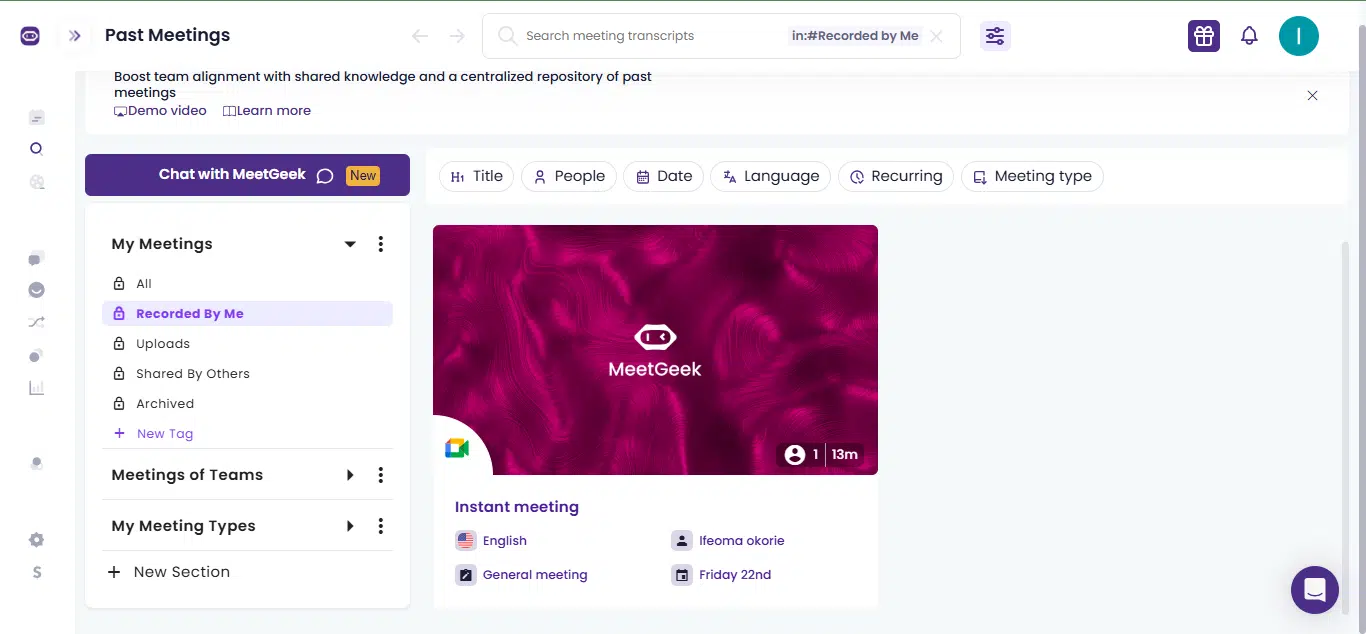
Task: Filter meetings by Title
Action: tap(477, 177)
